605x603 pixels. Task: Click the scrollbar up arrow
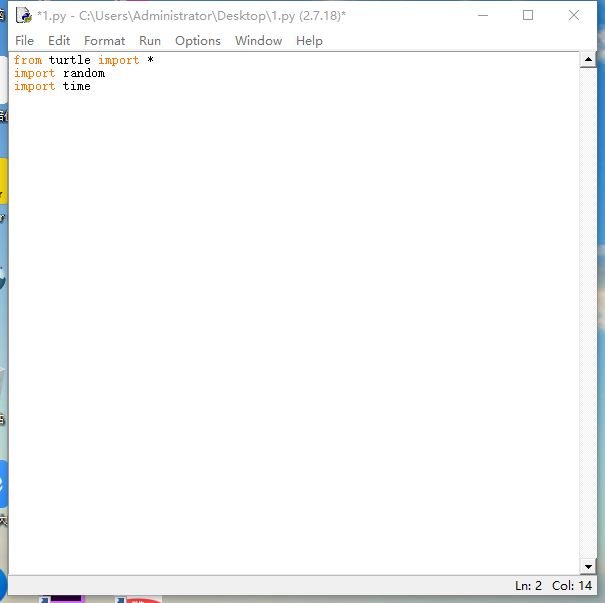point(588,59)
